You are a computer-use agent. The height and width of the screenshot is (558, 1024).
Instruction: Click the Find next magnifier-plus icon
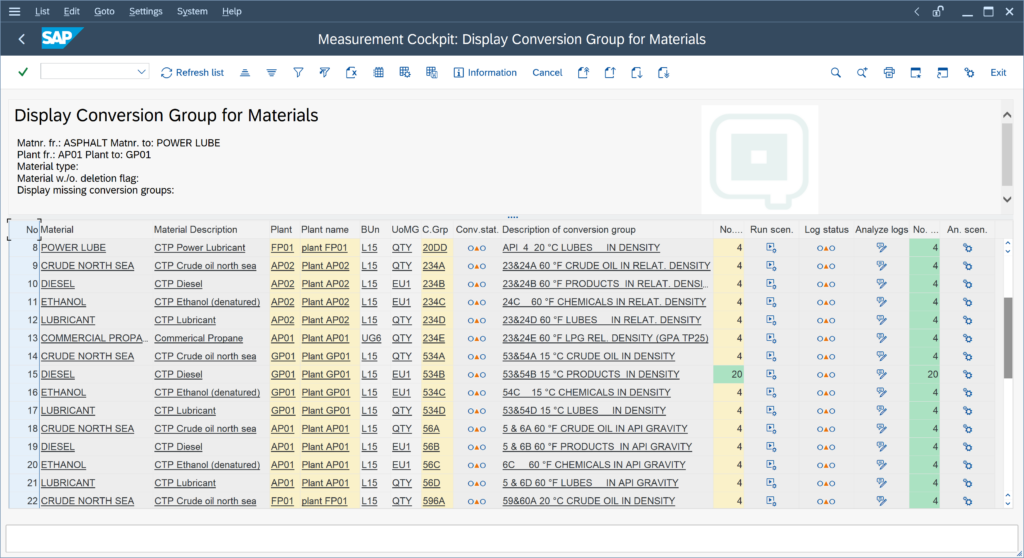862,73
